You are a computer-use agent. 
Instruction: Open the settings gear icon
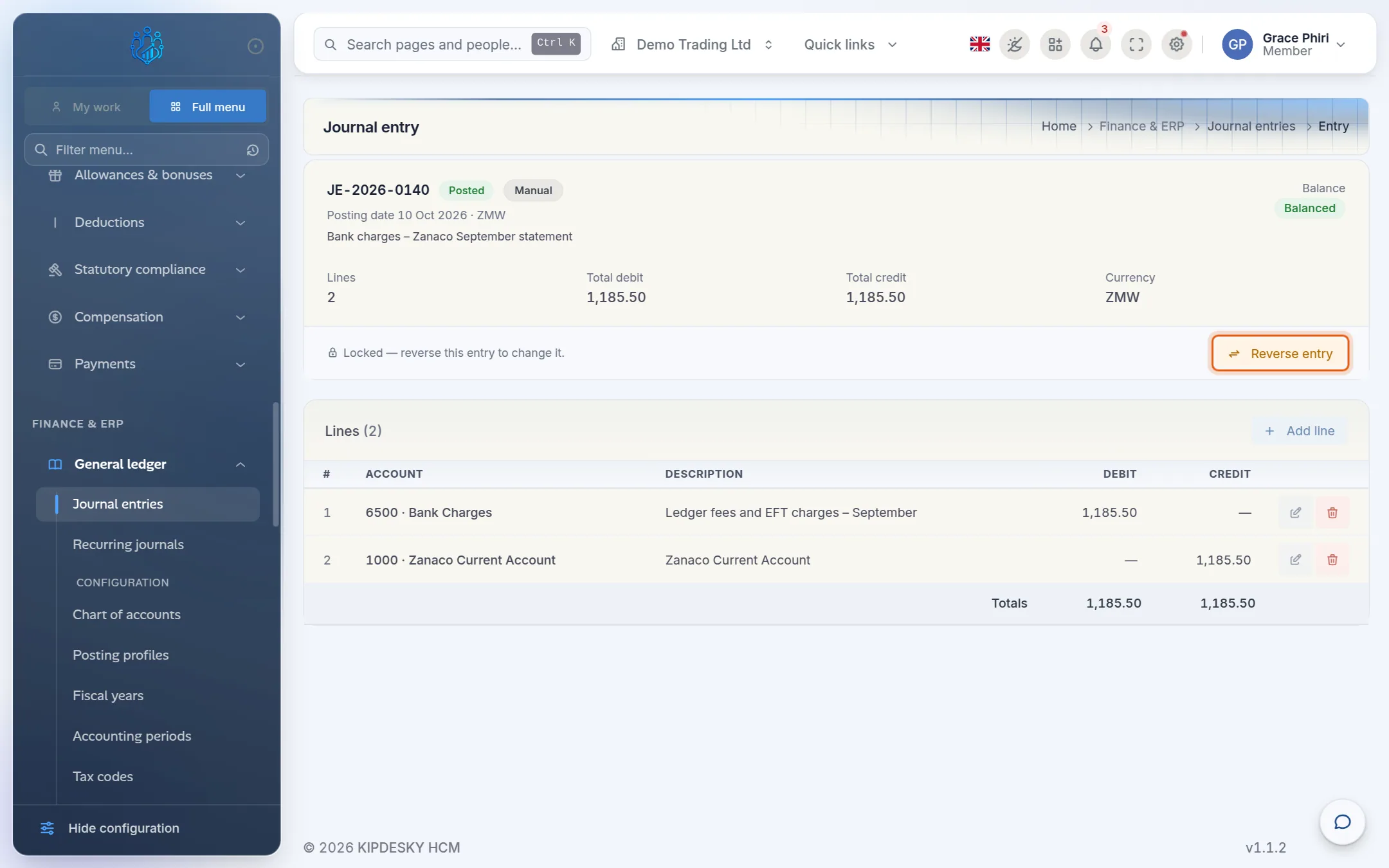pyautogui.click(x=1176, y=44)
